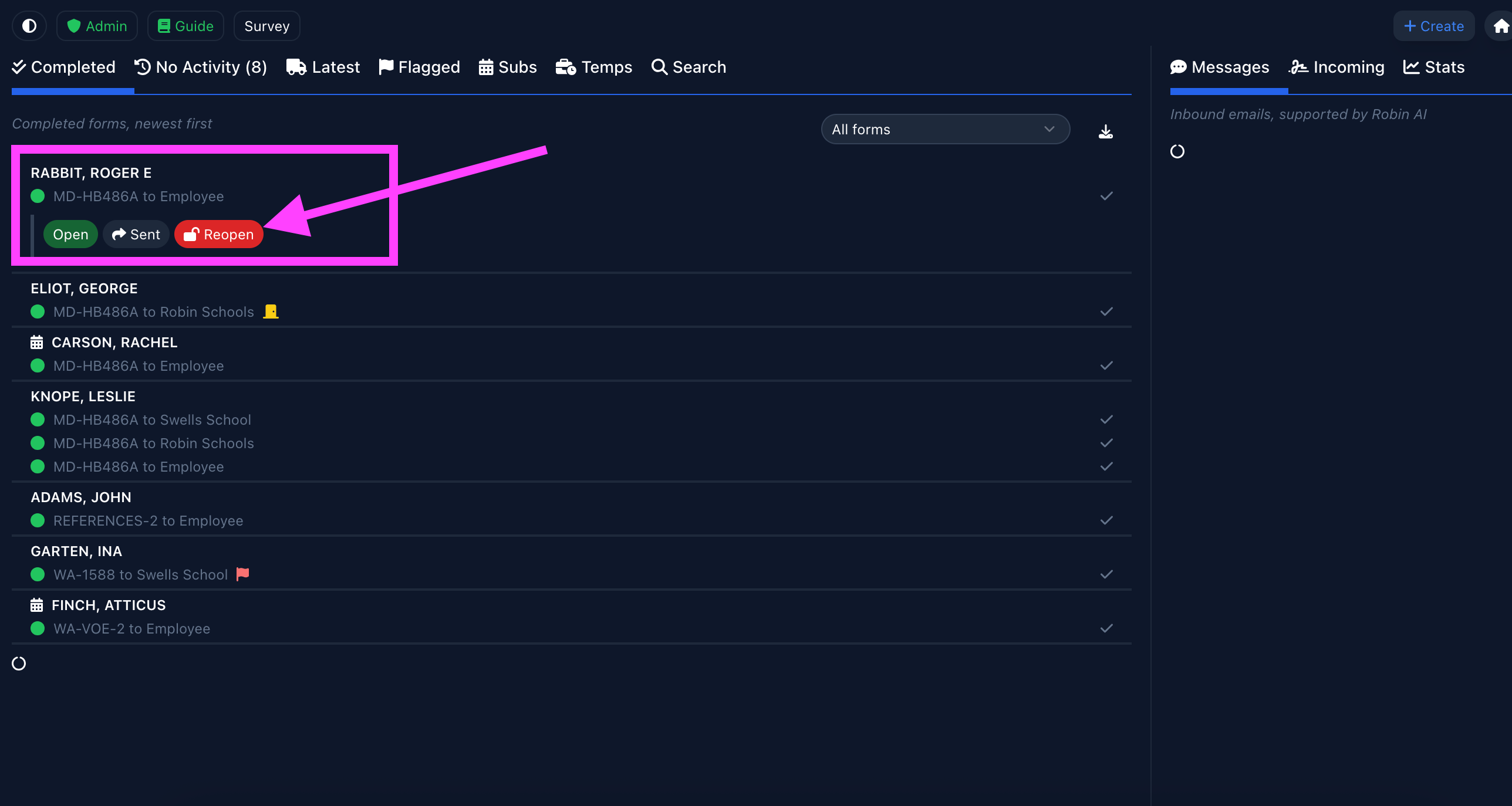This screenshot has height=806, width=1512.
Task: Open the Incoming tab
Action: coord(1337,67)
